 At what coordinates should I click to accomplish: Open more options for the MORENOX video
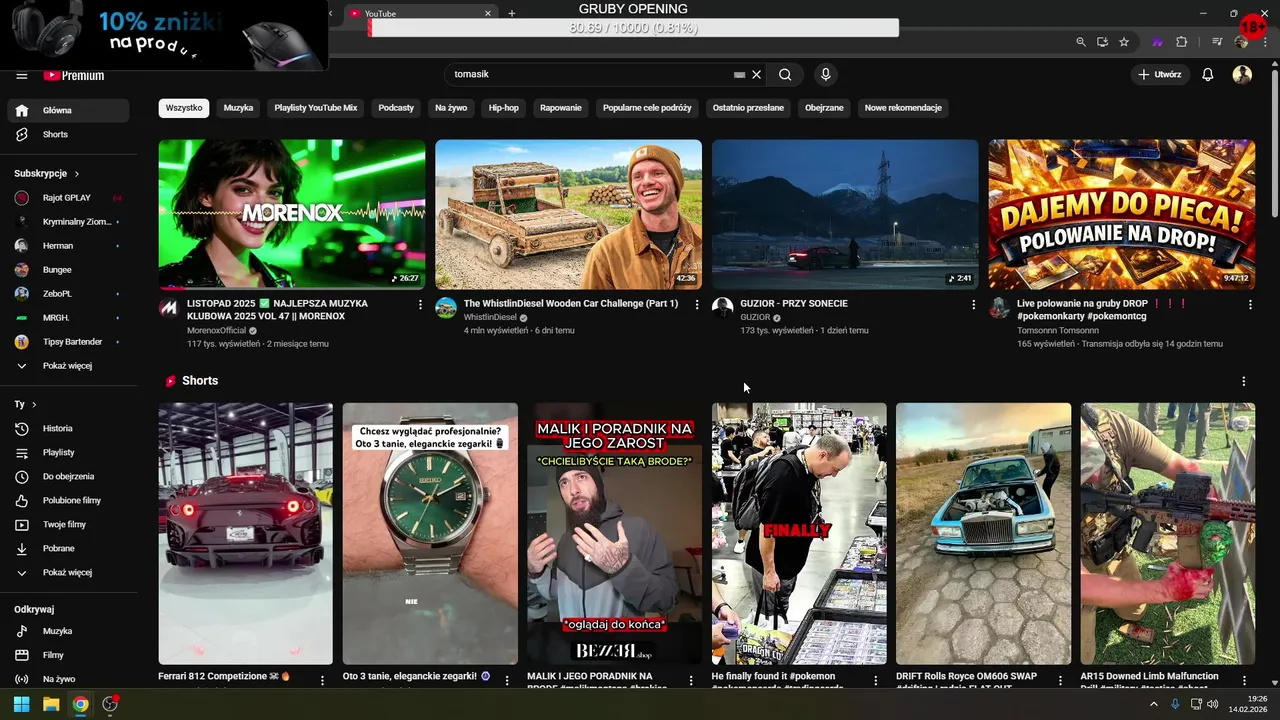[x=420, y=304]
